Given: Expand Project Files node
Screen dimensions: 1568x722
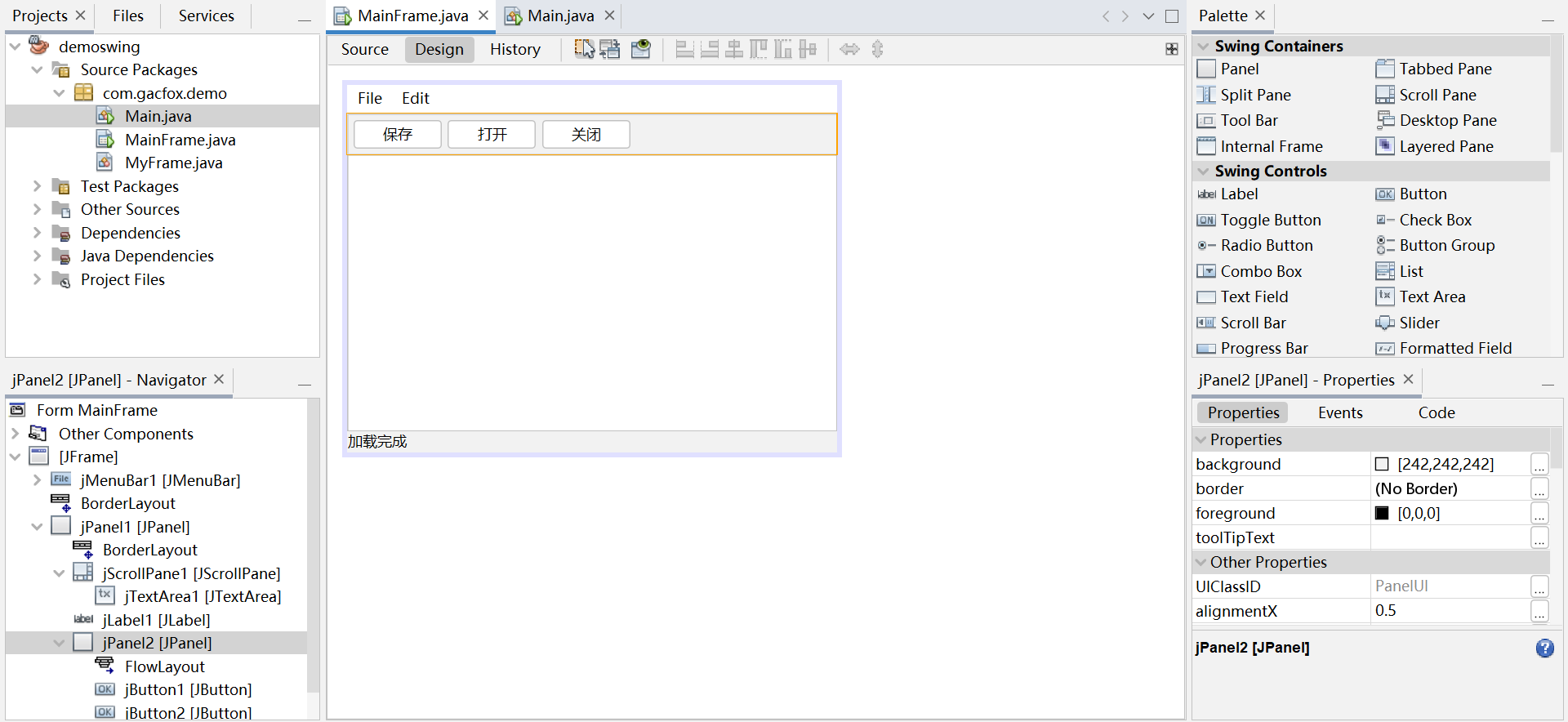Looking at the screenshot, I should [37, 279].
